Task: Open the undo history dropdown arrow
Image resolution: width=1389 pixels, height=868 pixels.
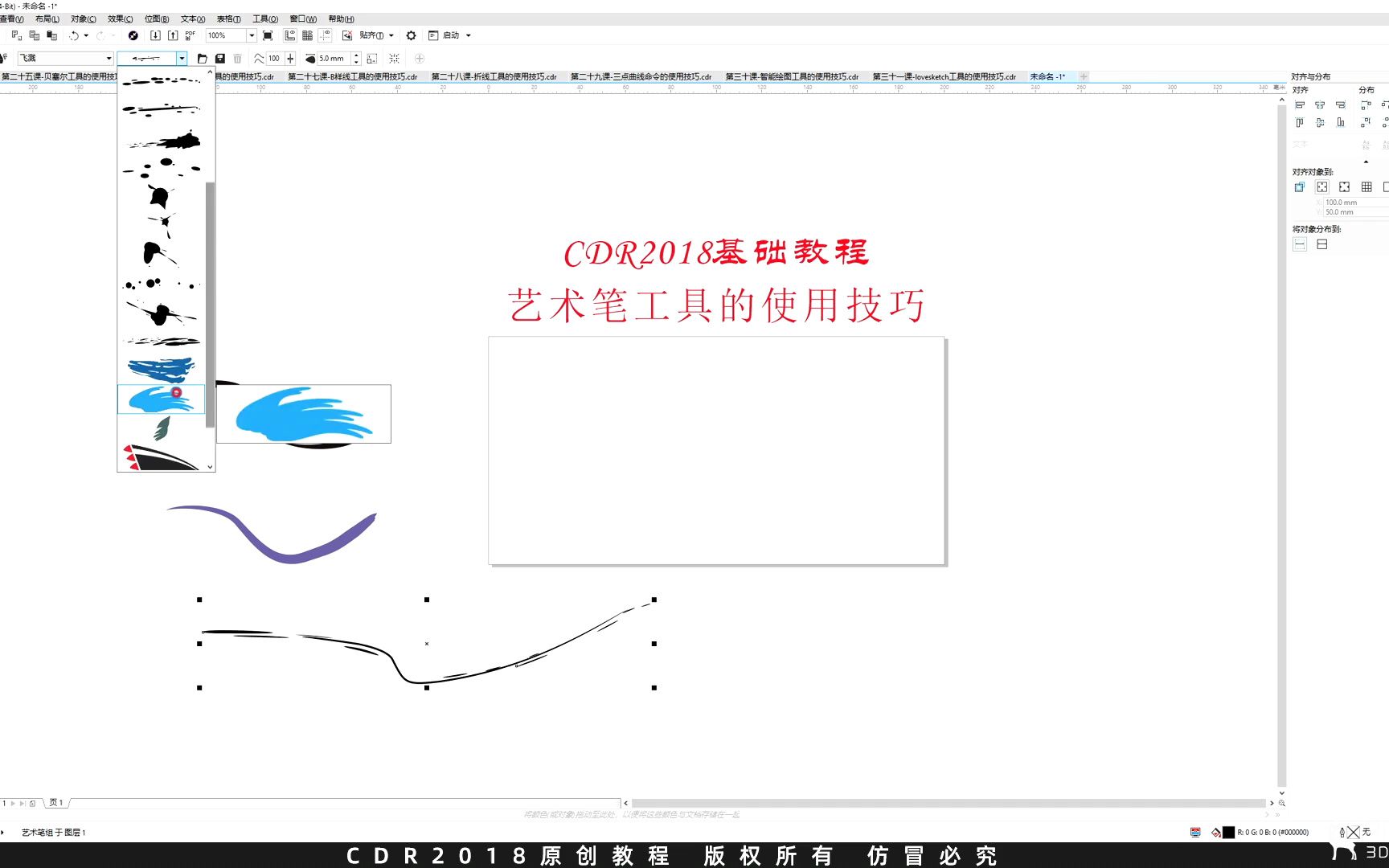Action: (x=86, y=35)
